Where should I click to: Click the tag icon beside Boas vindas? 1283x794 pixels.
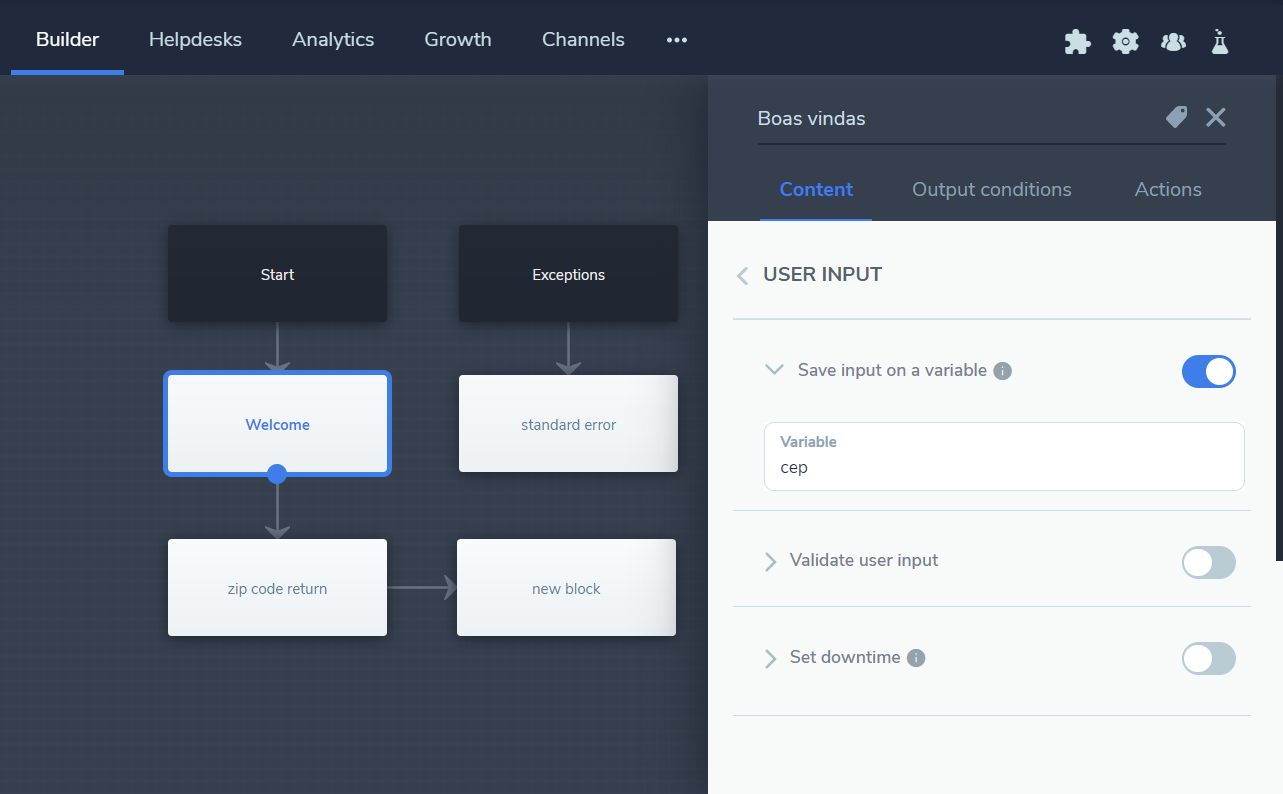coord(1177,117)
